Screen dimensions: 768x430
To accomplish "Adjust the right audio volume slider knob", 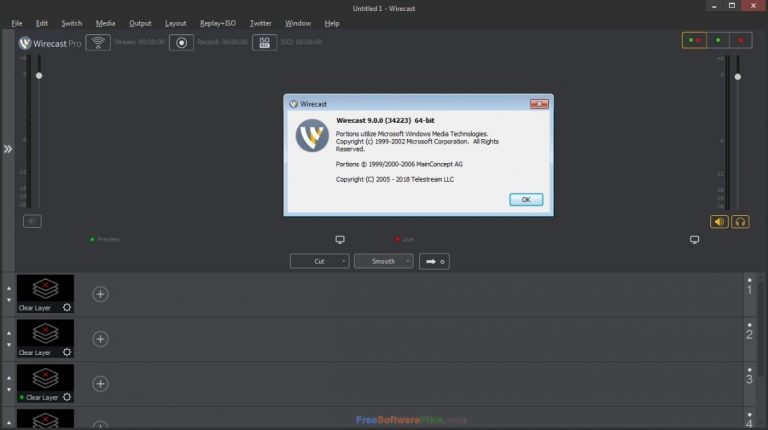I will point(738,77).
